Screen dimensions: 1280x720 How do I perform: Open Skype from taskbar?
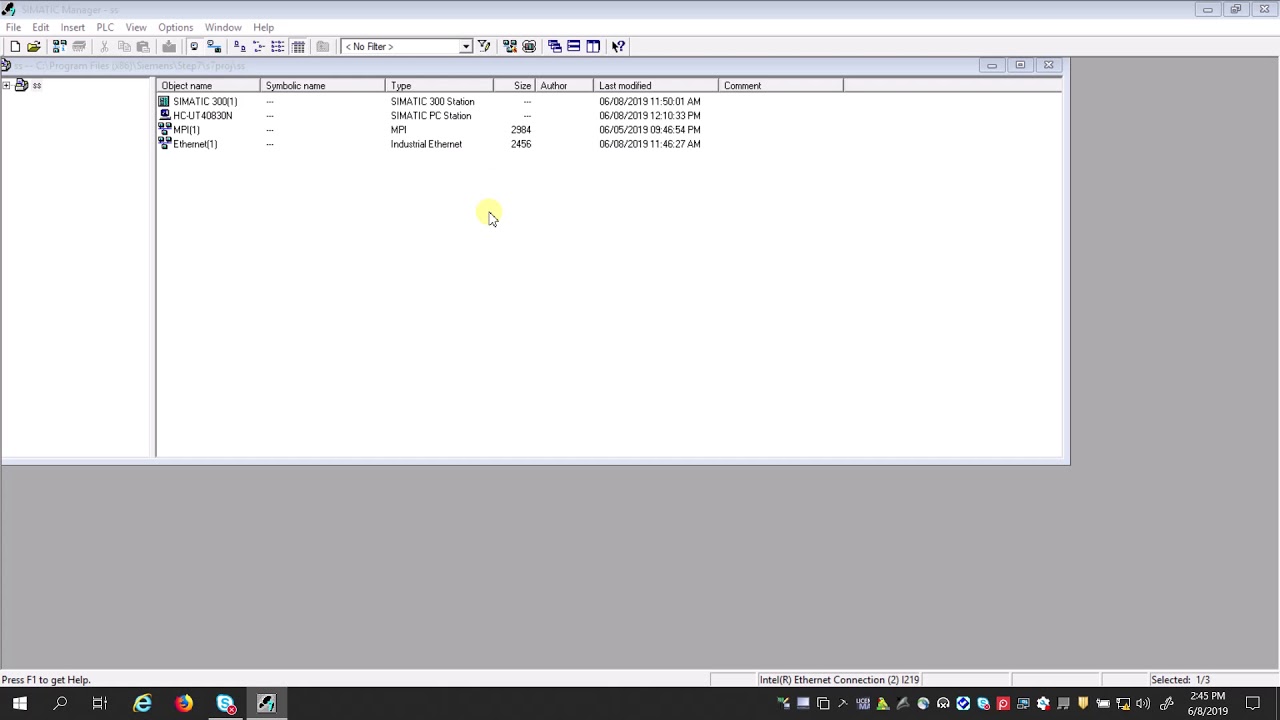click(x=225, y=703)
